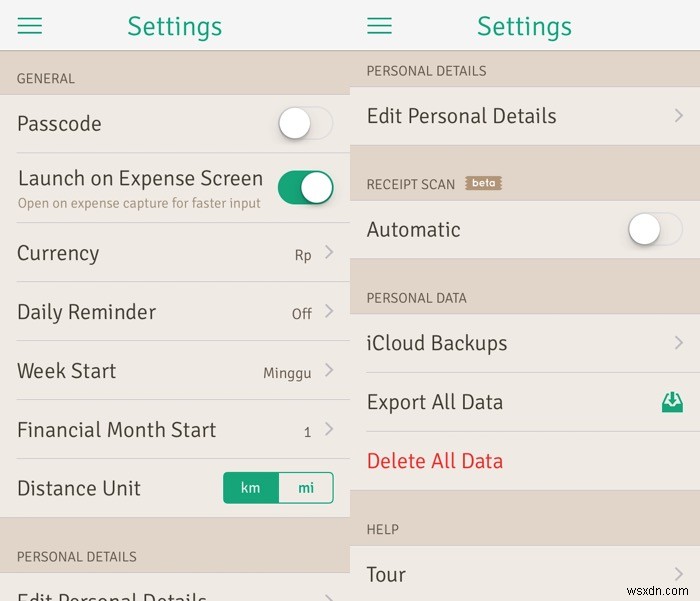The width and height of the screenshot is (700, 601).
Task: Tap the Export All Data label
Action: click(x=435, y=402)
